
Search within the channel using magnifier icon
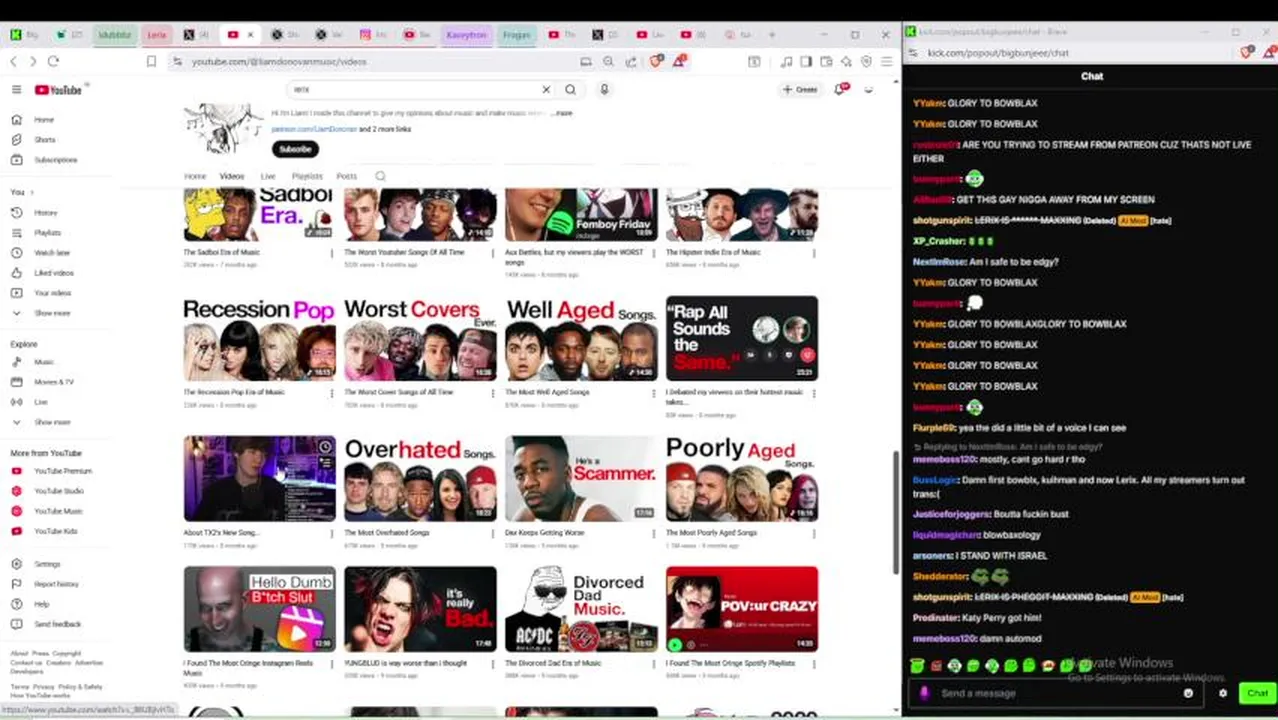click(x=380, y=176)
